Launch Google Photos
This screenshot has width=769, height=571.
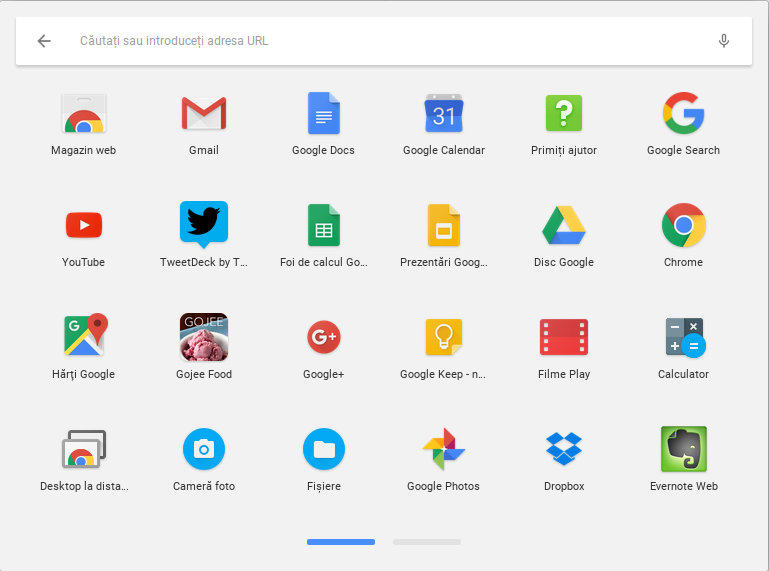point(444,449)
